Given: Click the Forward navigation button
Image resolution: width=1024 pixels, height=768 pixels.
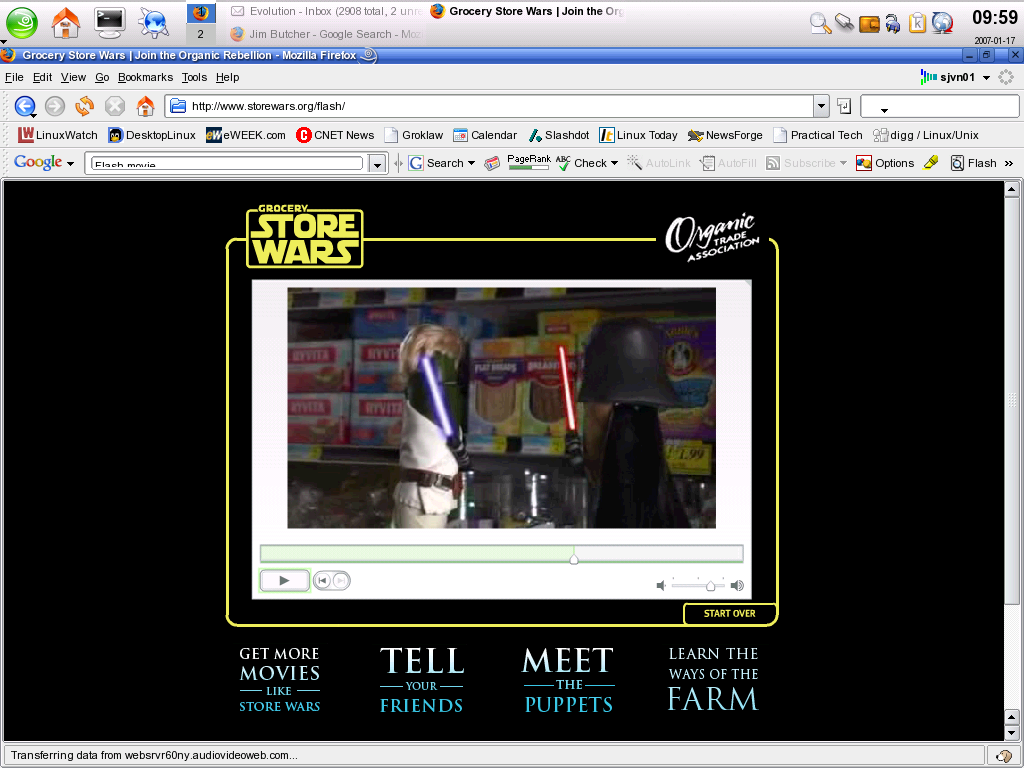Looking at the screenshot, I should (55, 106).
